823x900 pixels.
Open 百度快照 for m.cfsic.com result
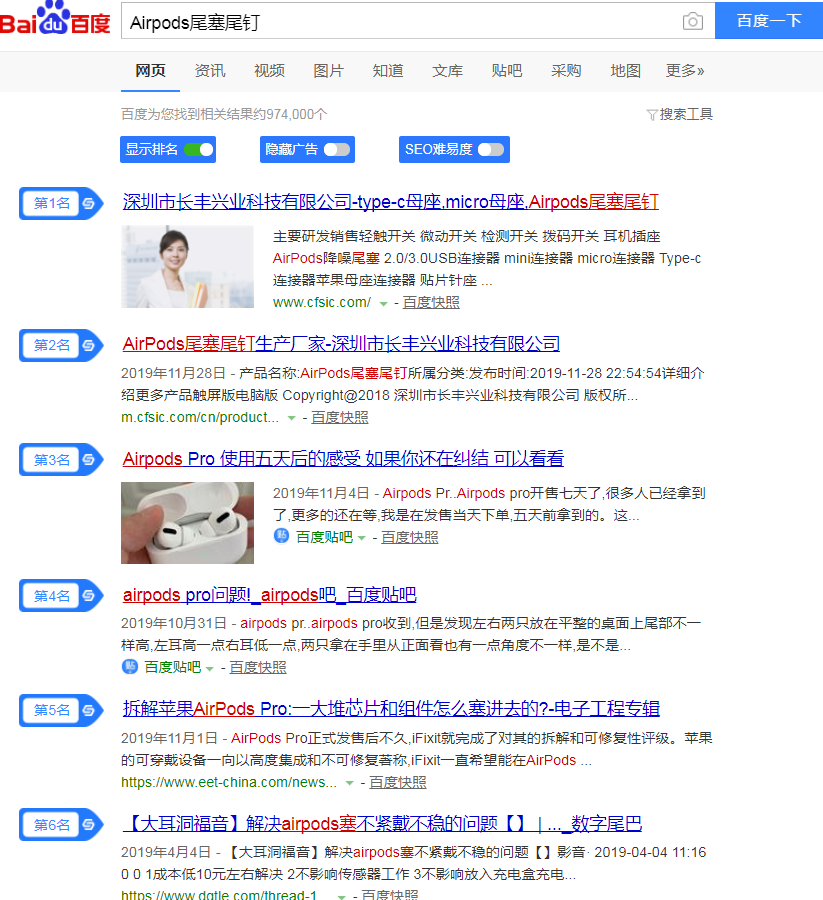[x=340, y=417]
